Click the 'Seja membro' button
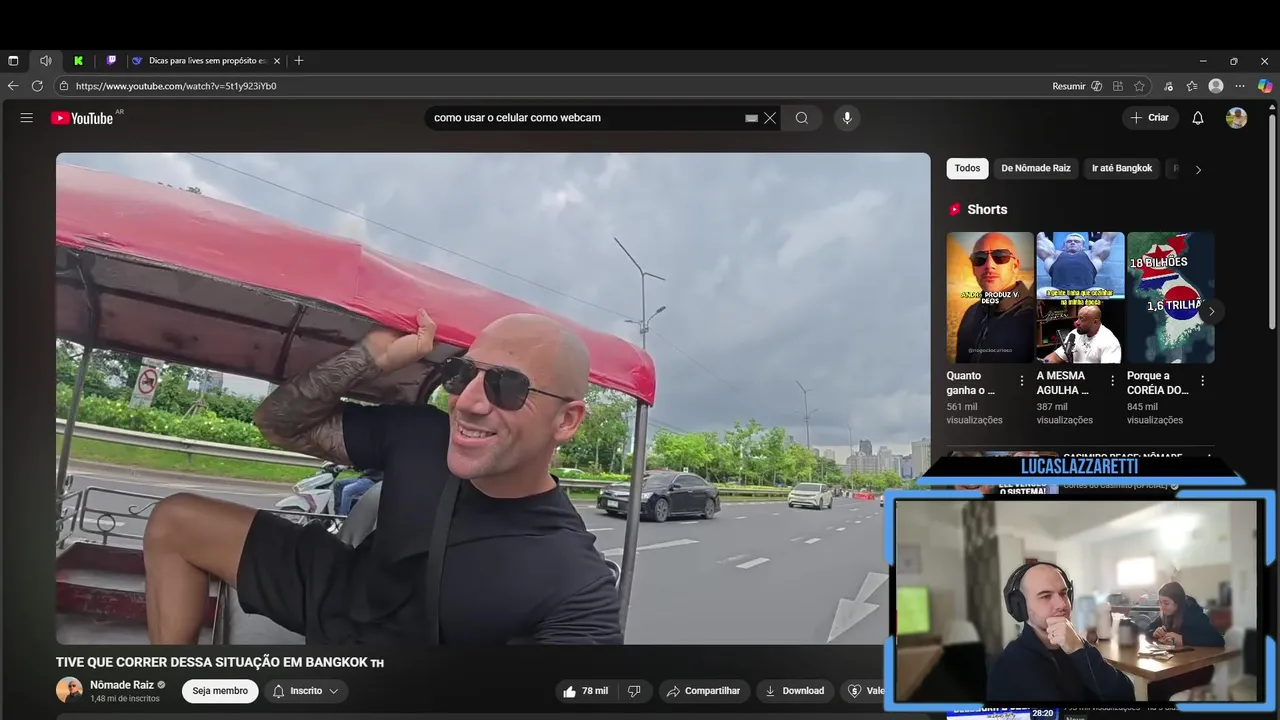Screen dimensions: 1280x720 (220, 691)
